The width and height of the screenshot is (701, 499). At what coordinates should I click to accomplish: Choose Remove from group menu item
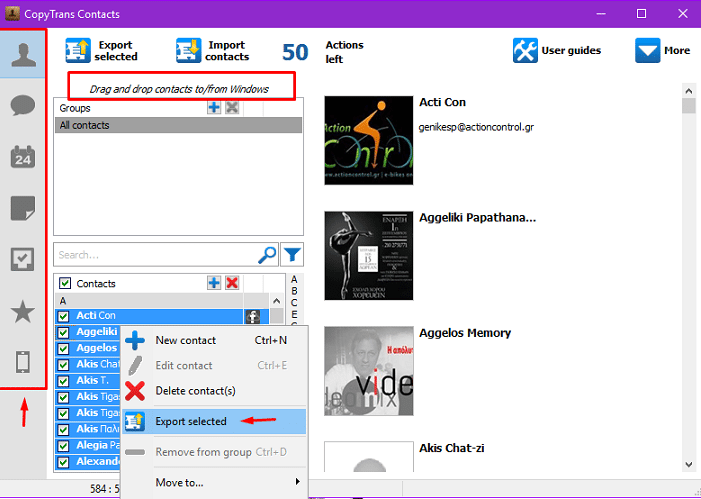coord(214,452)
